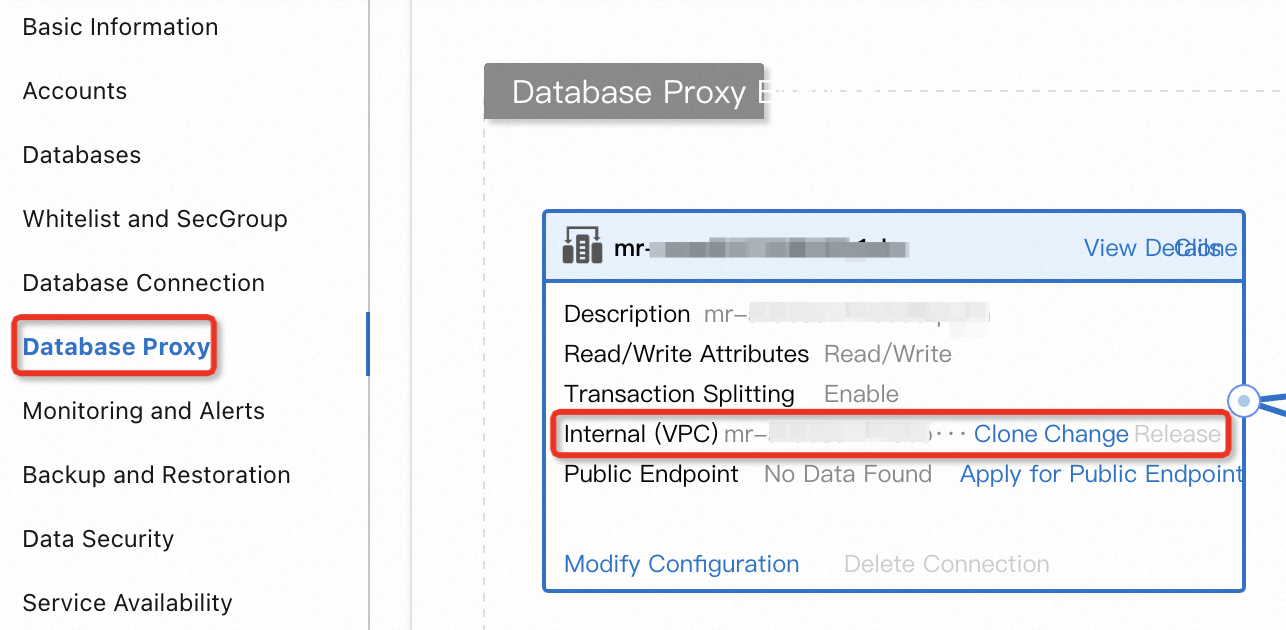The width and height of the screenshot is (1286, 630).
Task: Go to the Accounts section
Action: point(75,91)
